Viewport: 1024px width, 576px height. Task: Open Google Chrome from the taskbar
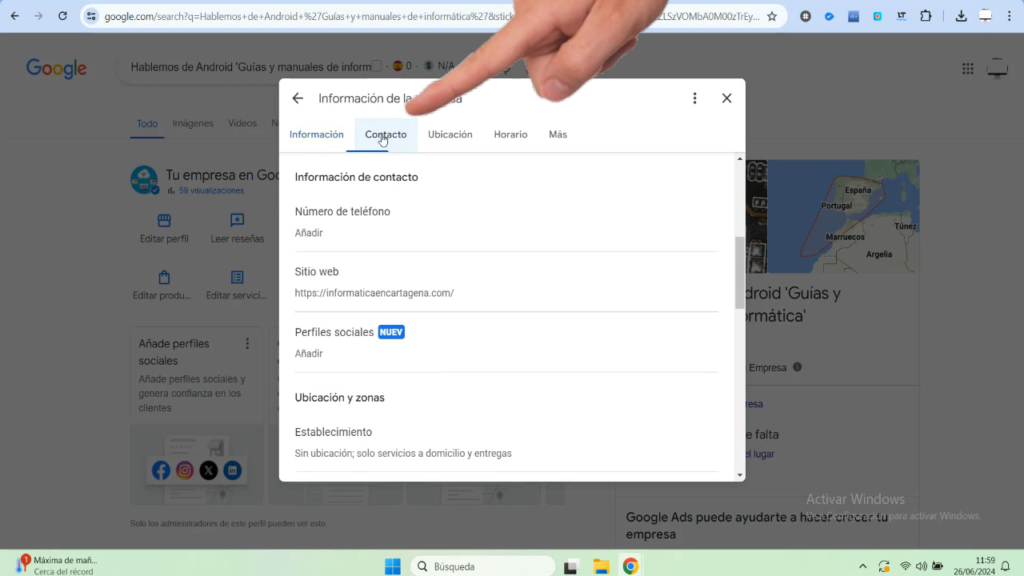coord(630,565)
